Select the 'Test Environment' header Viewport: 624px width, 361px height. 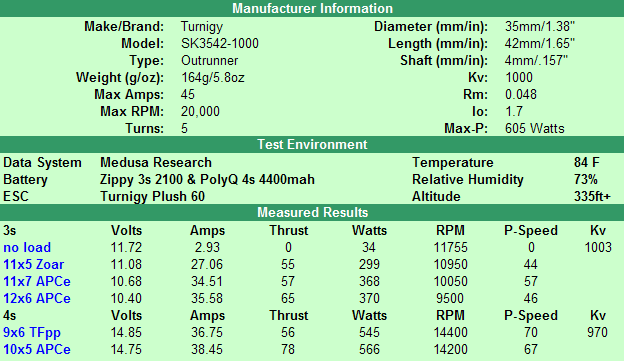[x=312, y=144]
